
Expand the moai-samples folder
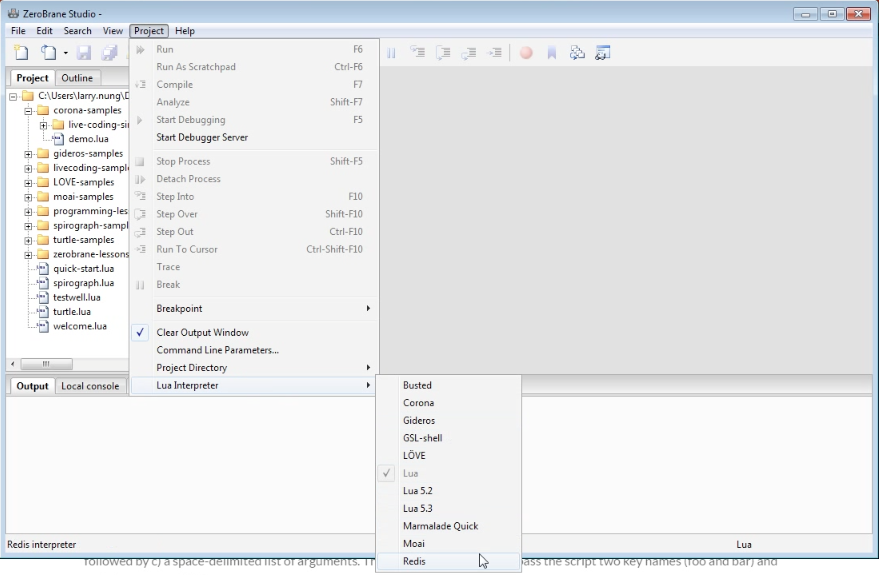tap(28, 197)
